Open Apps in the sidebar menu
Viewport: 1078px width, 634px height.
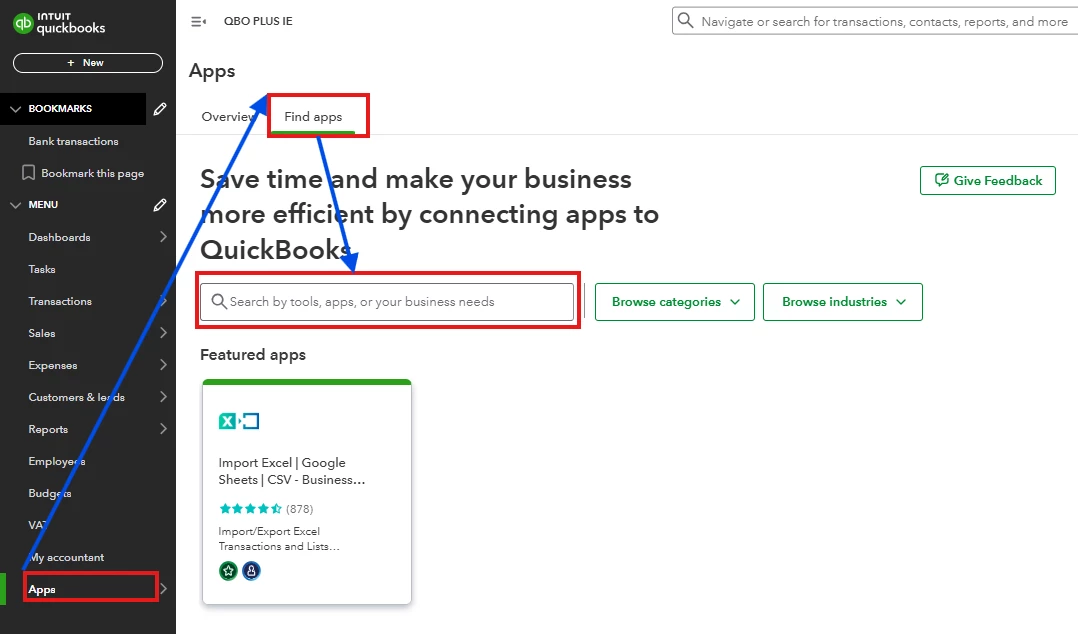[42, 589]
